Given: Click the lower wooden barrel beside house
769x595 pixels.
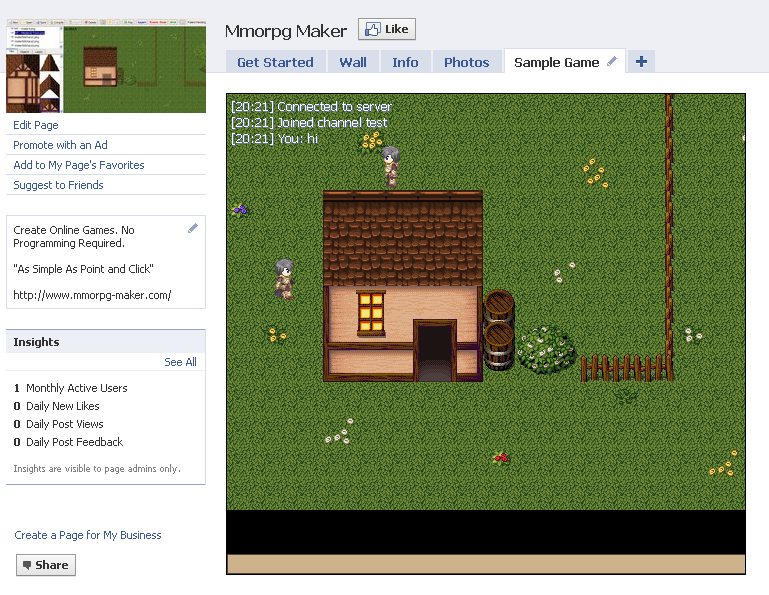Looking at the screenshot, I should click(x=499, y=346).
